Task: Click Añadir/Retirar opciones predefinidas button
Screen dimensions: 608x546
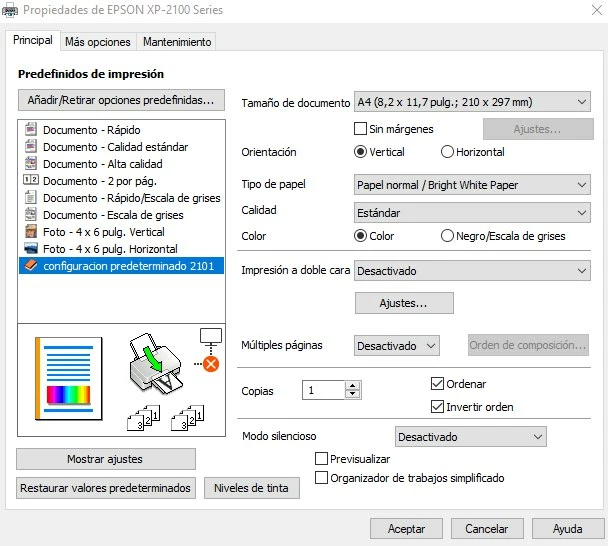Action: (x=121, y=100)
